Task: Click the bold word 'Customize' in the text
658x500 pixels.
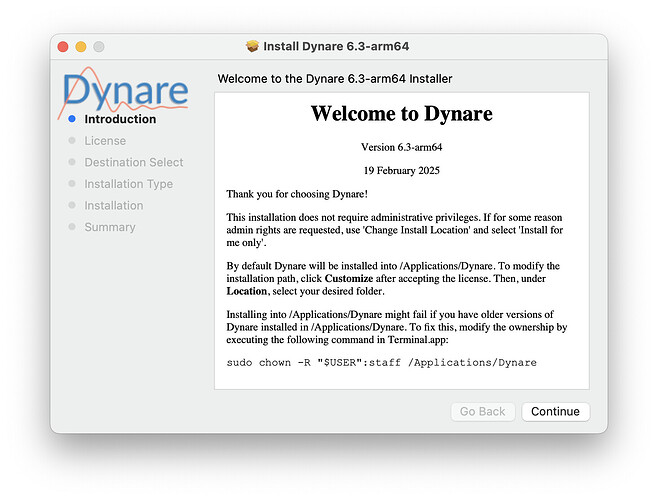Action: 349,279
